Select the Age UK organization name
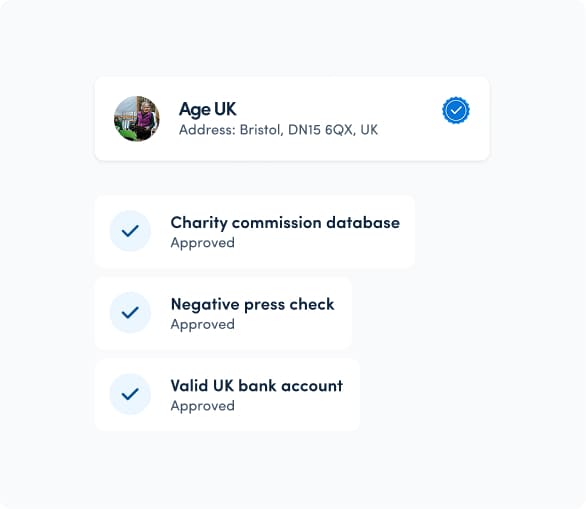This screenshot has height=509, width=586. coord(207,109)
